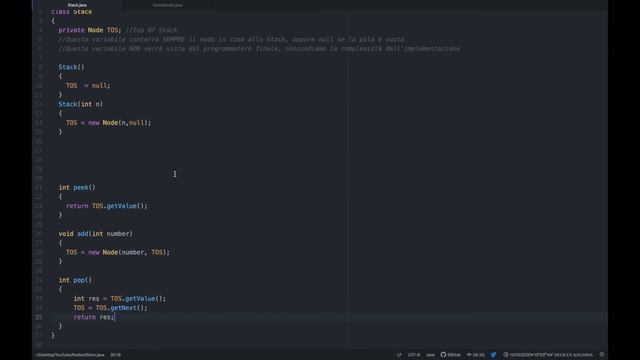Click the rightmost circular icon in status bar
Screen dimensions: 640x360
pyautogui.click(x=602, y=355)
